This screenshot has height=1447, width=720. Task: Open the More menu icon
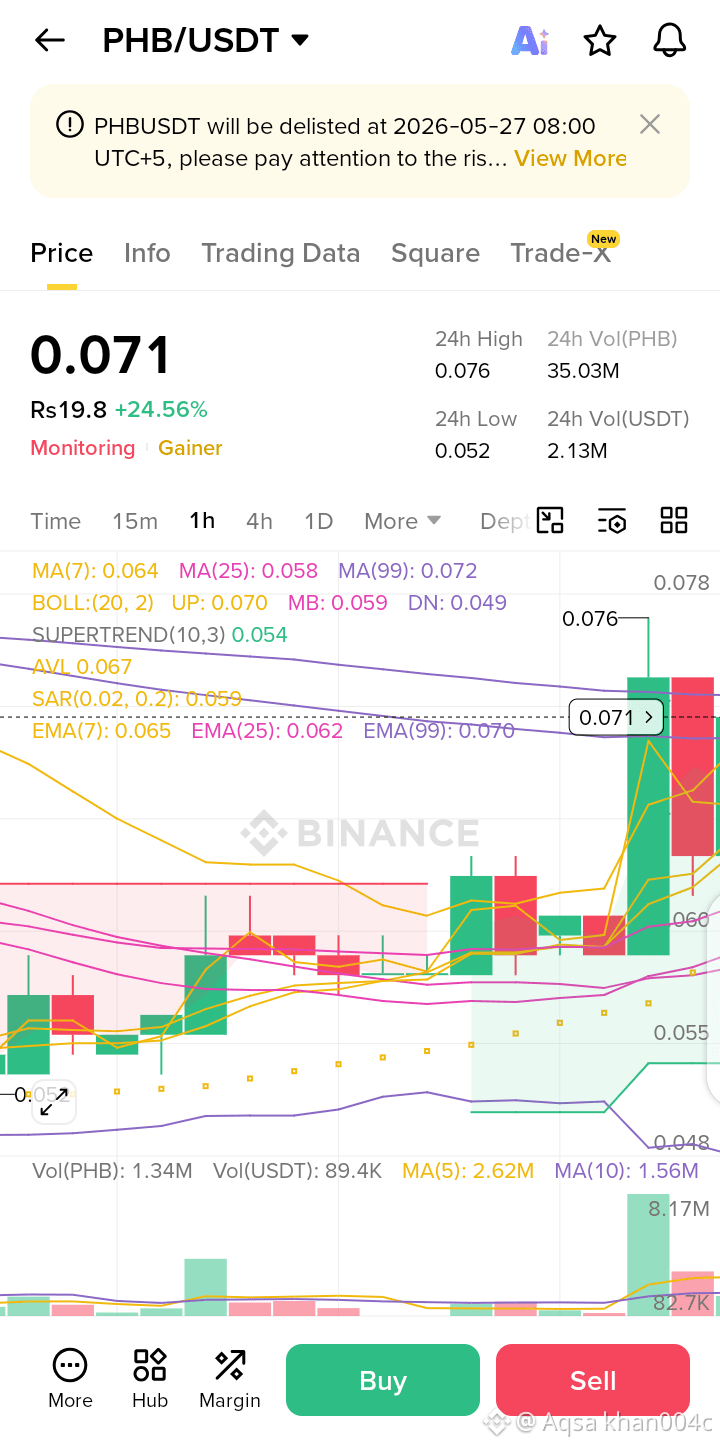pyautogui.click(x=70, y=1379)
